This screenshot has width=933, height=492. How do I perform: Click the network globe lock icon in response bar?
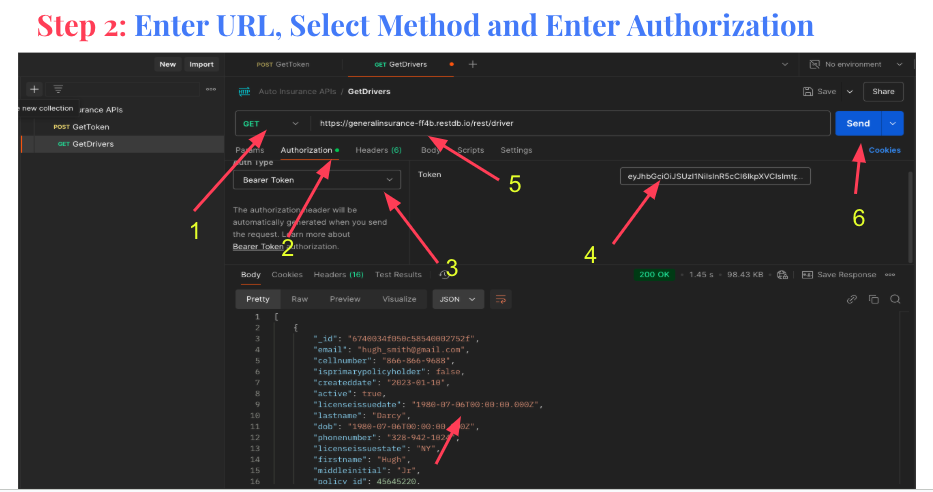tap(782, 275)
